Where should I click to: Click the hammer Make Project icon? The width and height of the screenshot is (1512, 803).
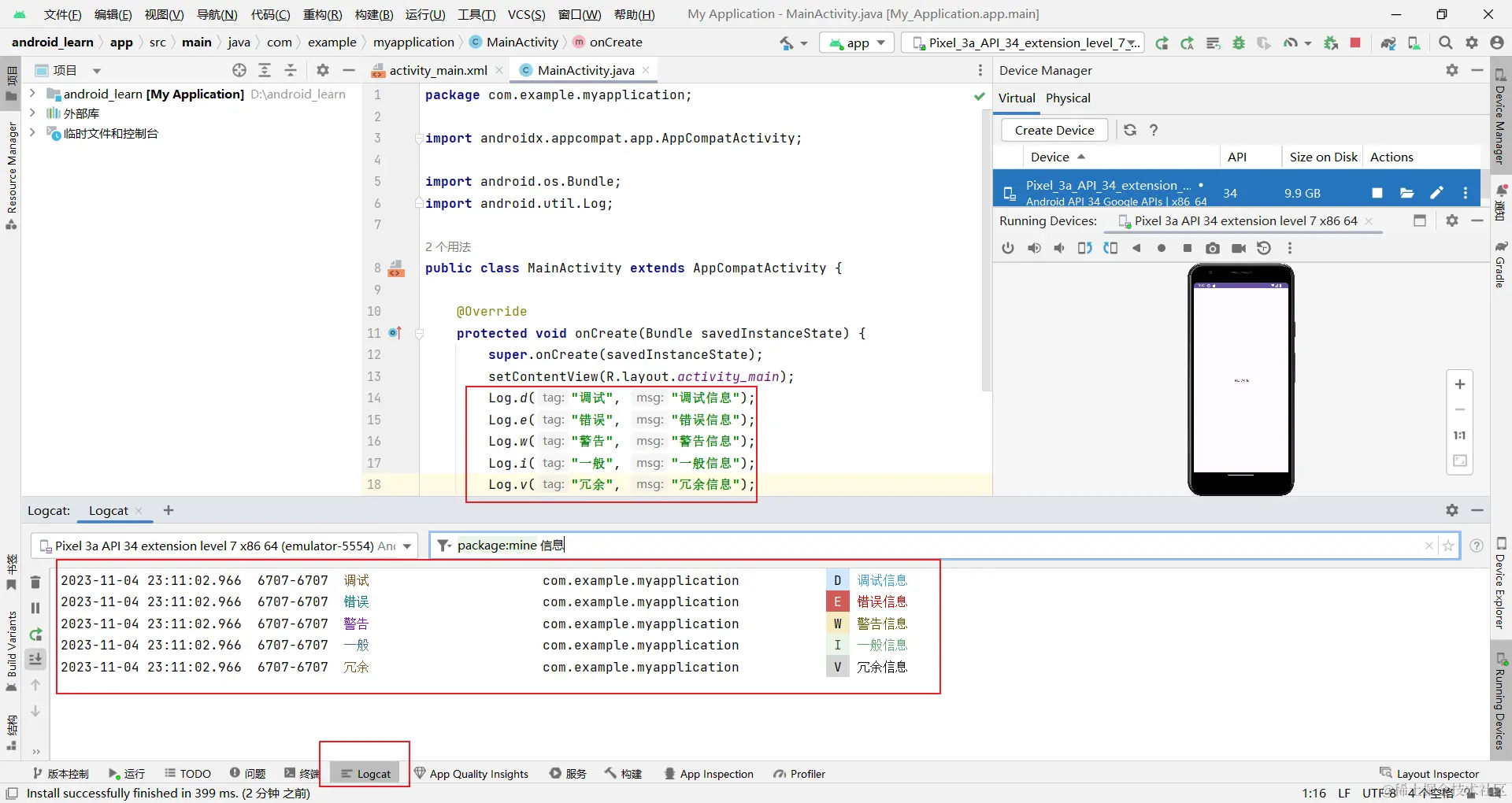786,43
